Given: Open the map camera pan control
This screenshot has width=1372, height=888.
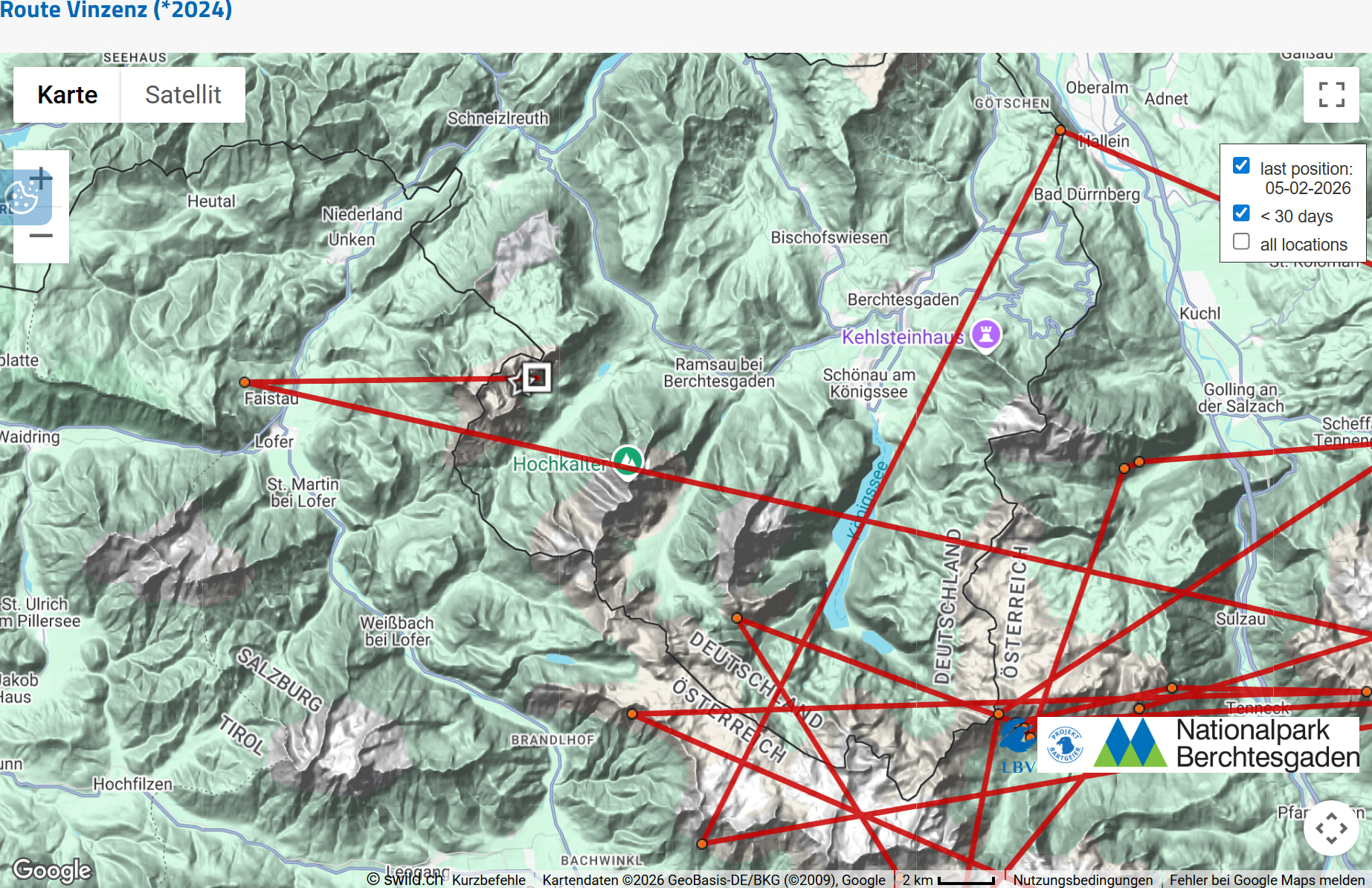Looking at the screenshot, I should pos(1331,828).
